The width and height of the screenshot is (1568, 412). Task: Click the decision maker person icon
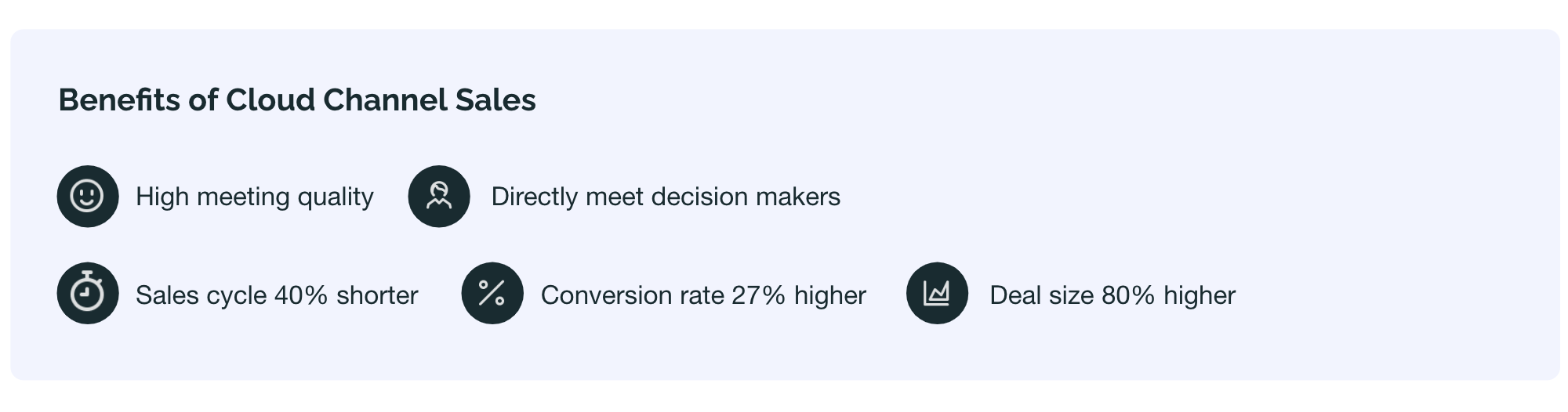tap(439, 196)
